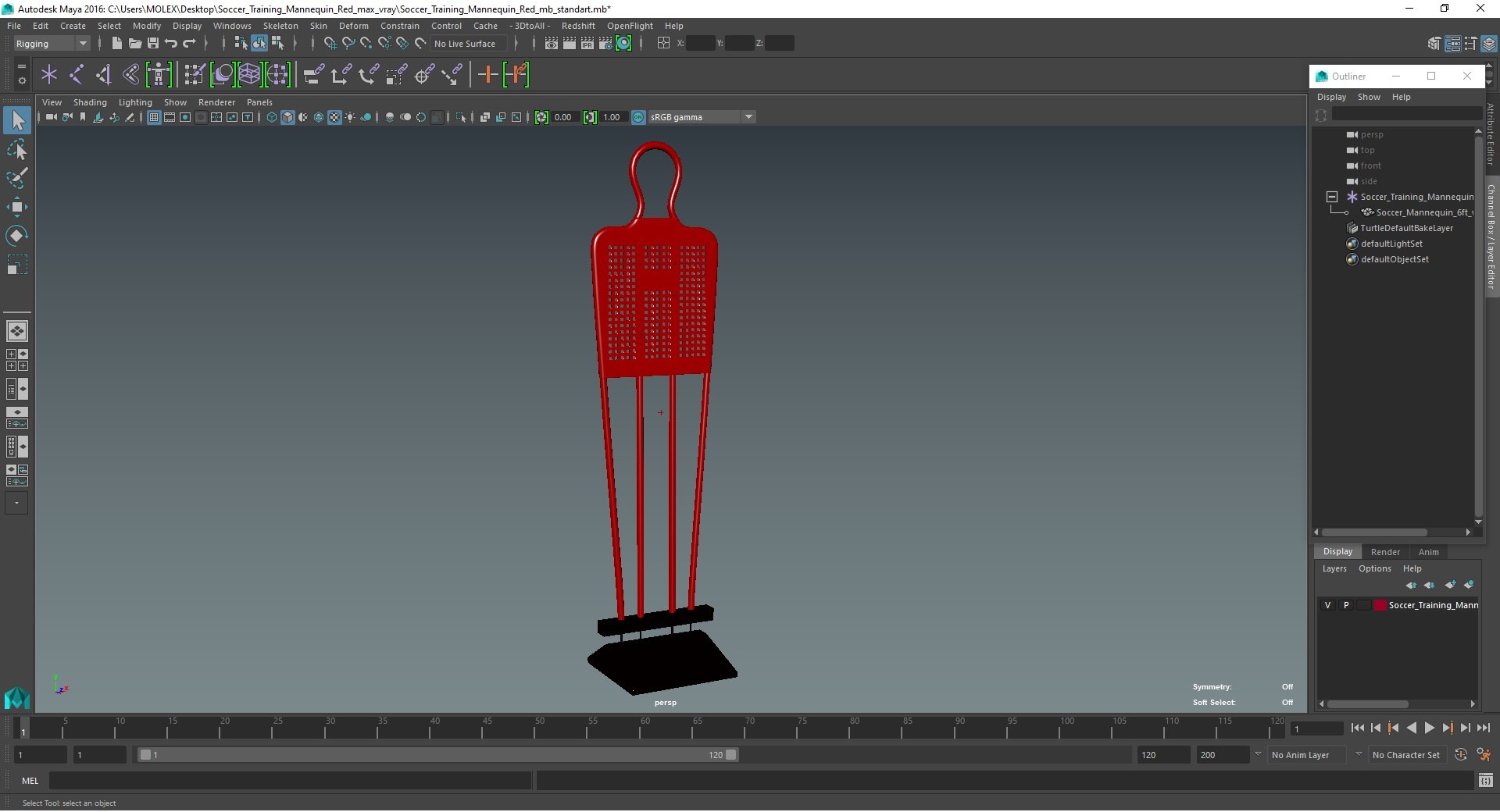1500x812 pixels.
Task: Go to the start of playback range
Action: click(x=1357, y=728)
